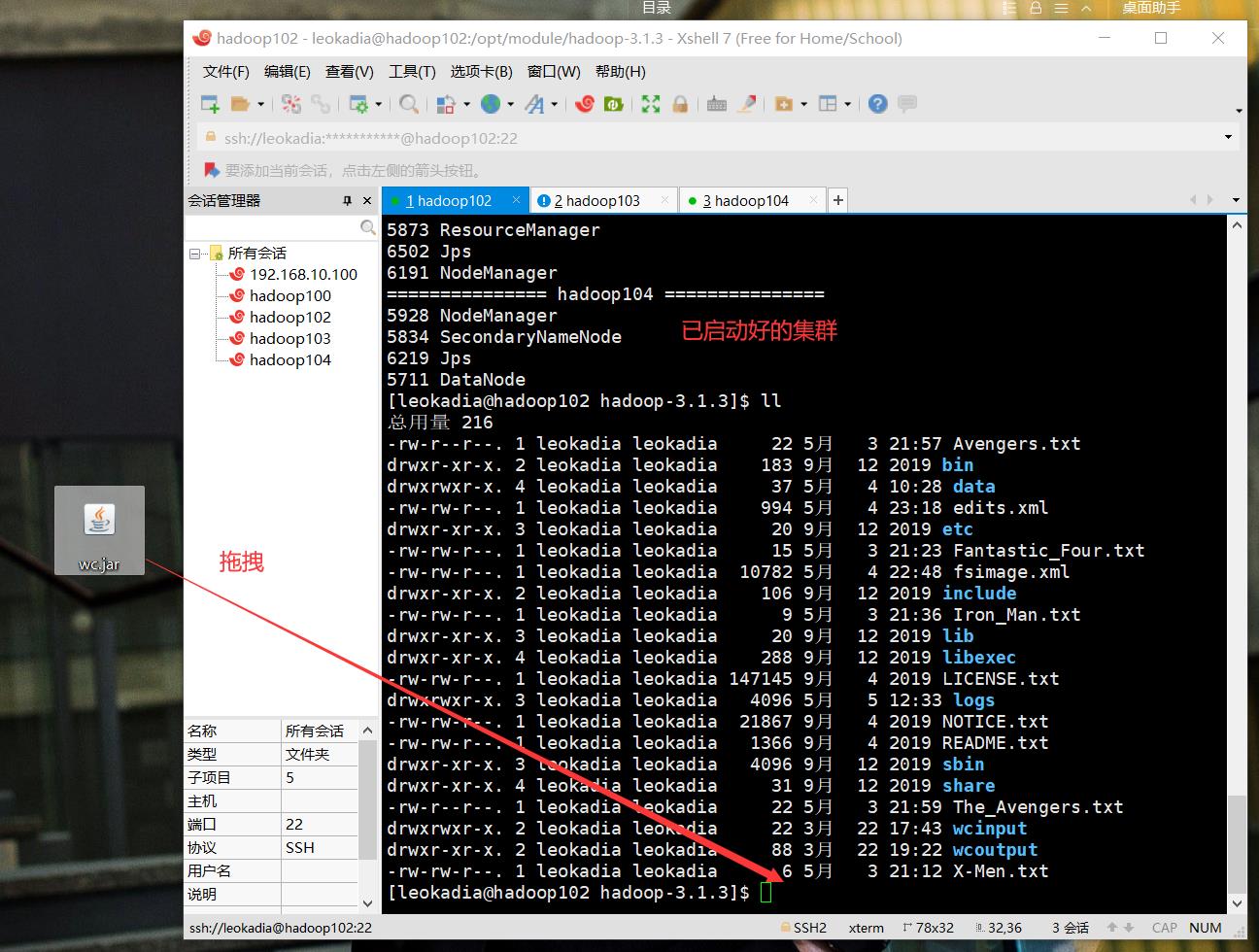Click the Find magnifier toolbar icon
Image resolution: width=1259 pixels, height=952 pixels.
click(x=409, y=104)
